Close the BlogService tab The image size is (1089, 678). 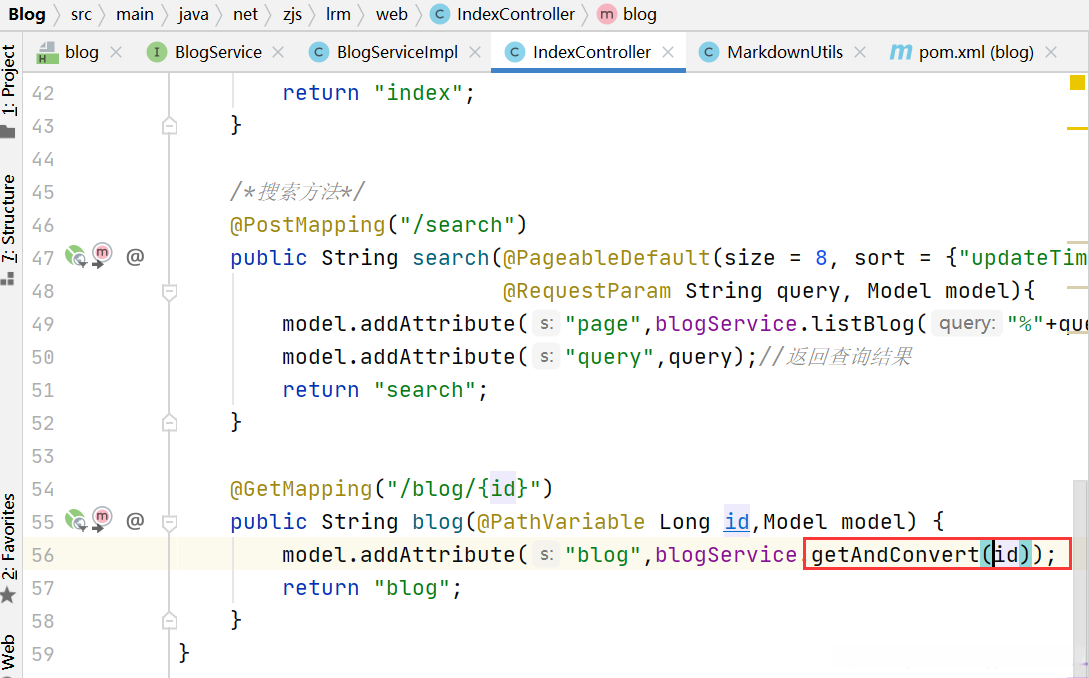tap(278, 52)
